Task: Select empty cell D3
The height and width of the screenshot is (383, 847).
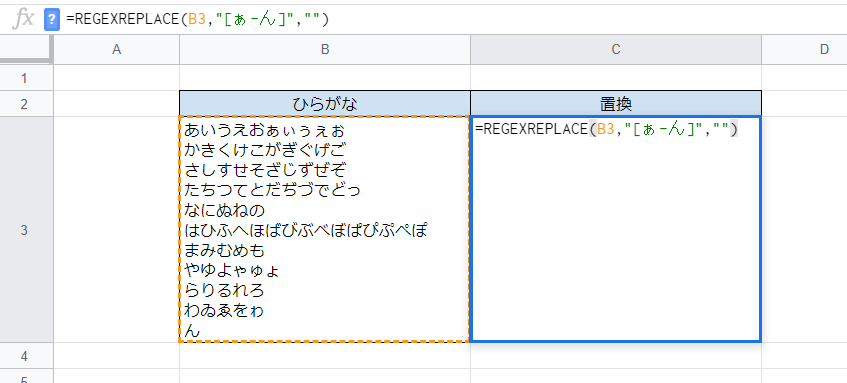Action: (804, 230)
